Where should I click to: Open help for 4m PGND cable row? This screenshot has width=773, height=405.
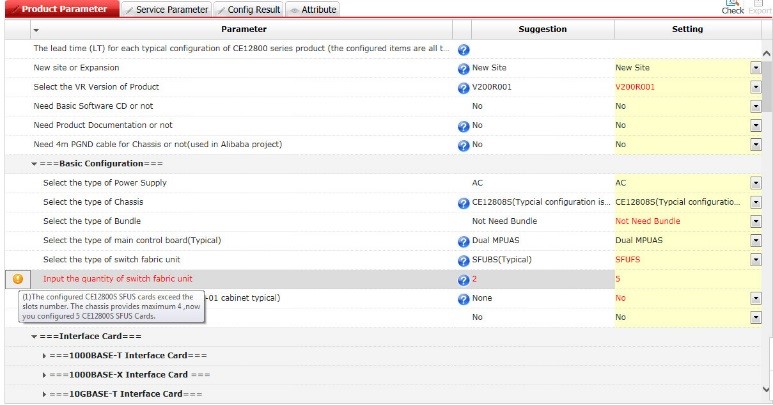[463, 146]
